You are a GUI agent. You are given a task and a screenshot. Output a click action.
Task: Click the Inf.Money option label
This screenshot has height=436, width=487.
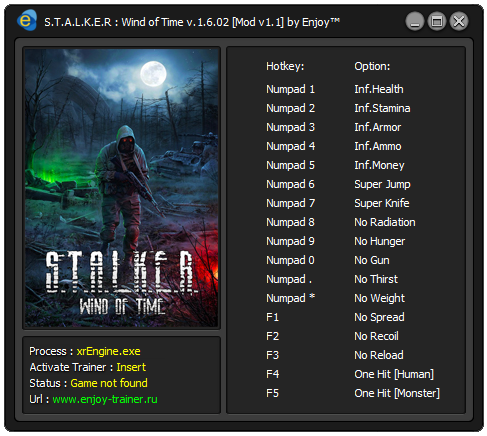pos(379,165)
